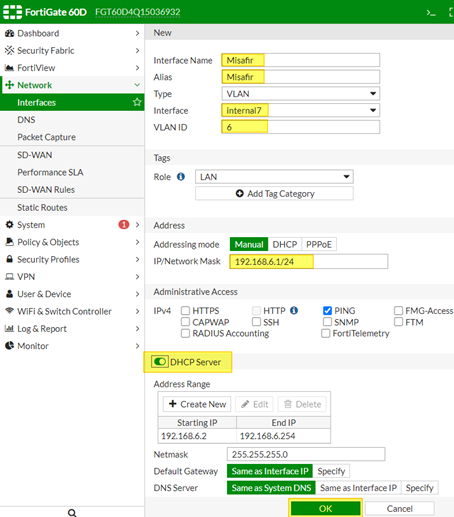Choose Specify for Default Gateway

331,471
